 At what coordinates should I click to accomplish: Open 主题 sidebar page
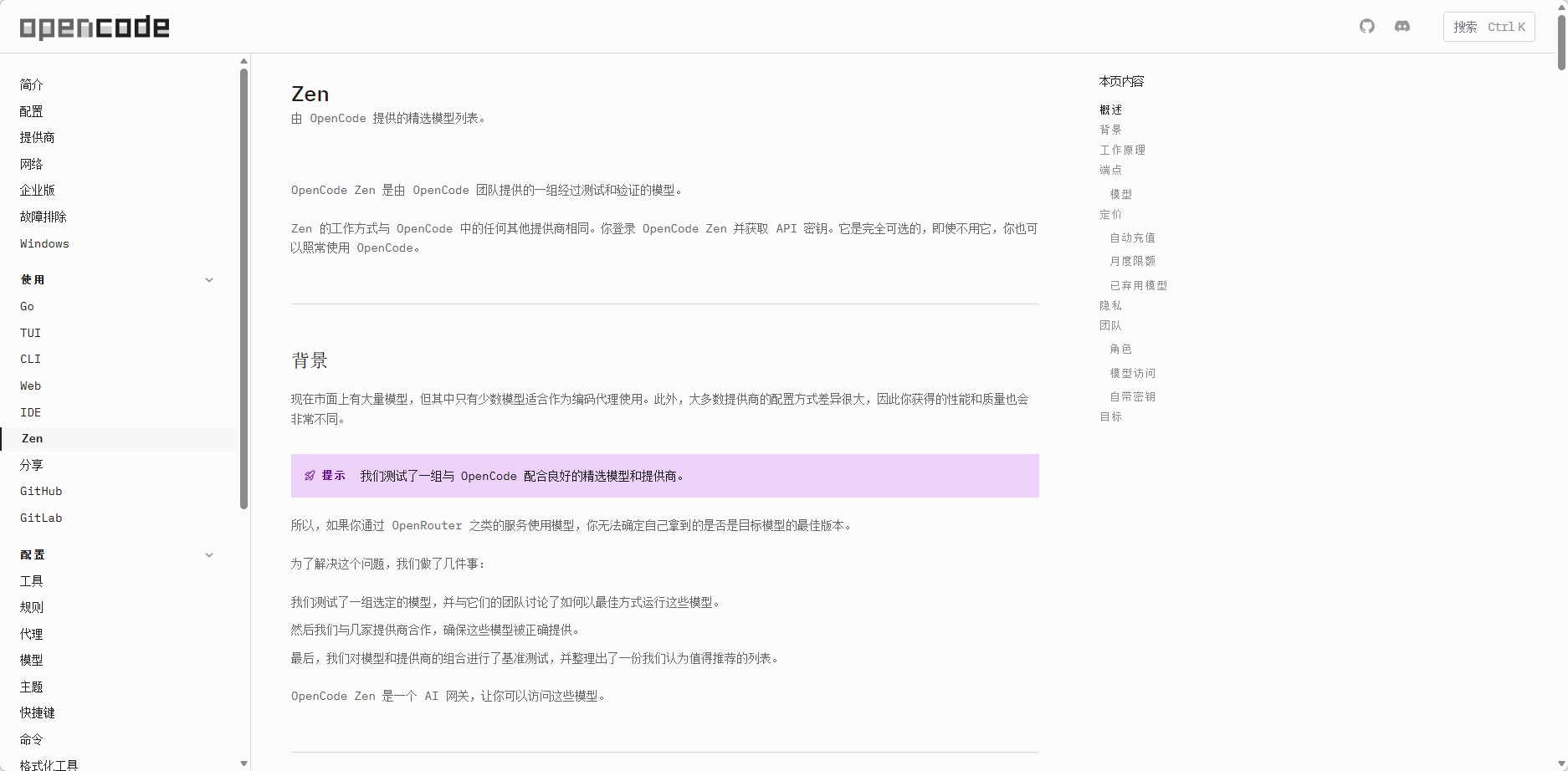32,687
